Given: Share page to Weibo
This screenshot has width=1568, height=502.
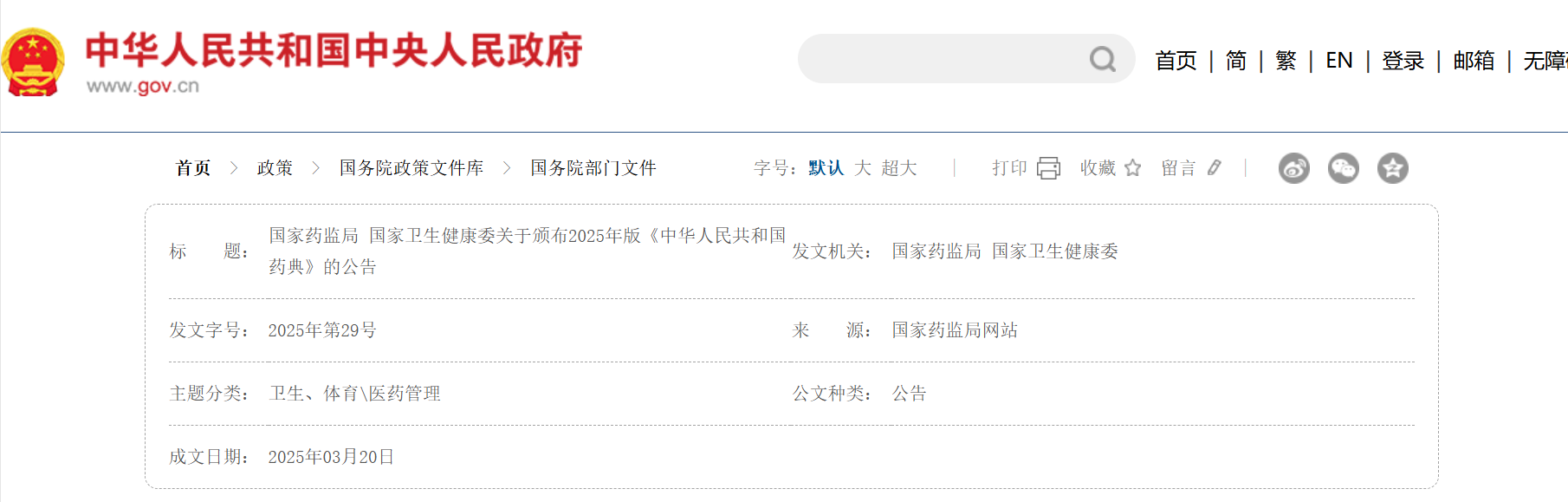Looking at the screenshot, I should click(x=1294, y=168).
